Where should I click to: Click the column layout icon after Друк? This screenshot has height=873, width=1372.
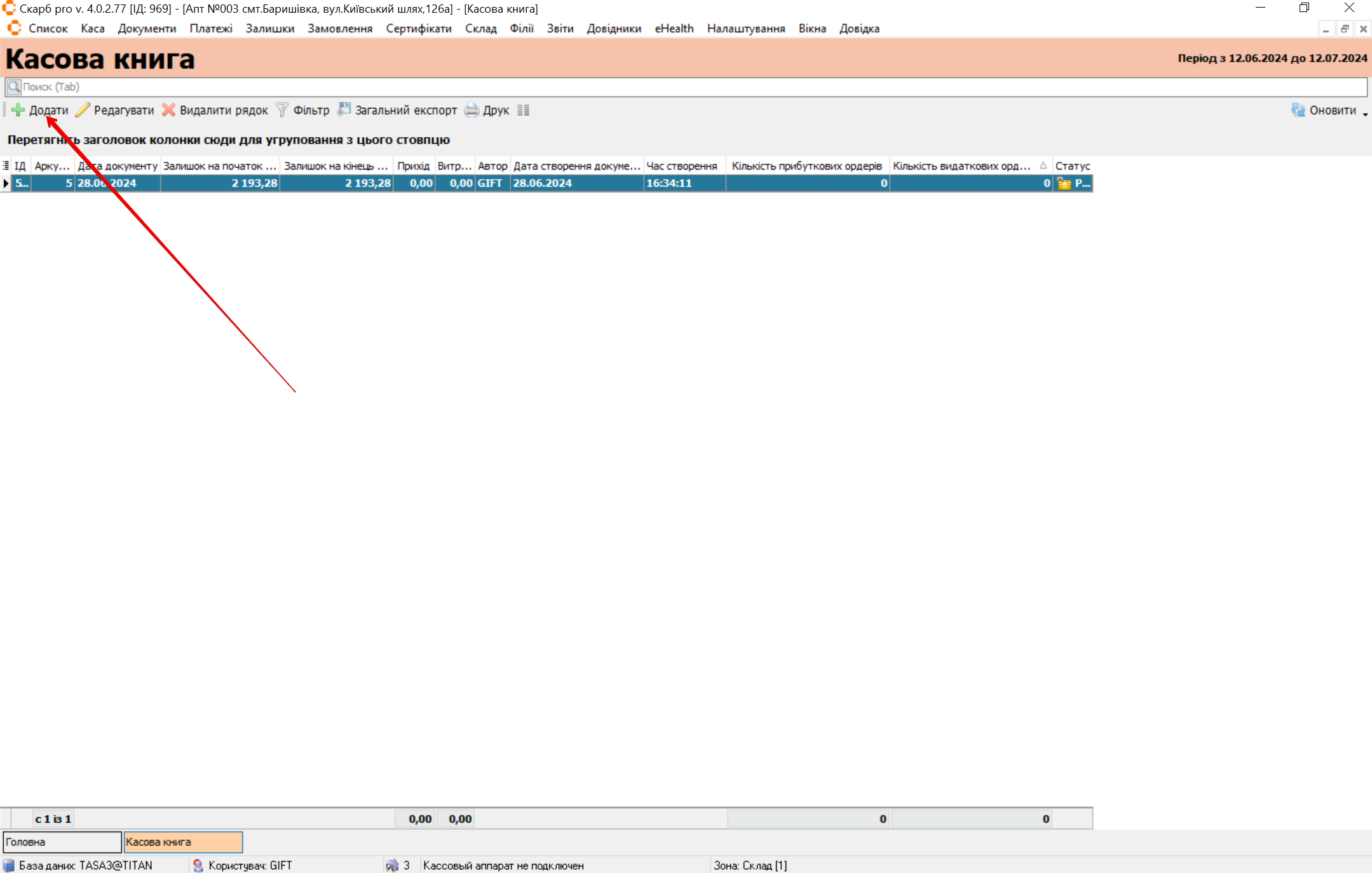pyautogui.click(x=523, y=110)
